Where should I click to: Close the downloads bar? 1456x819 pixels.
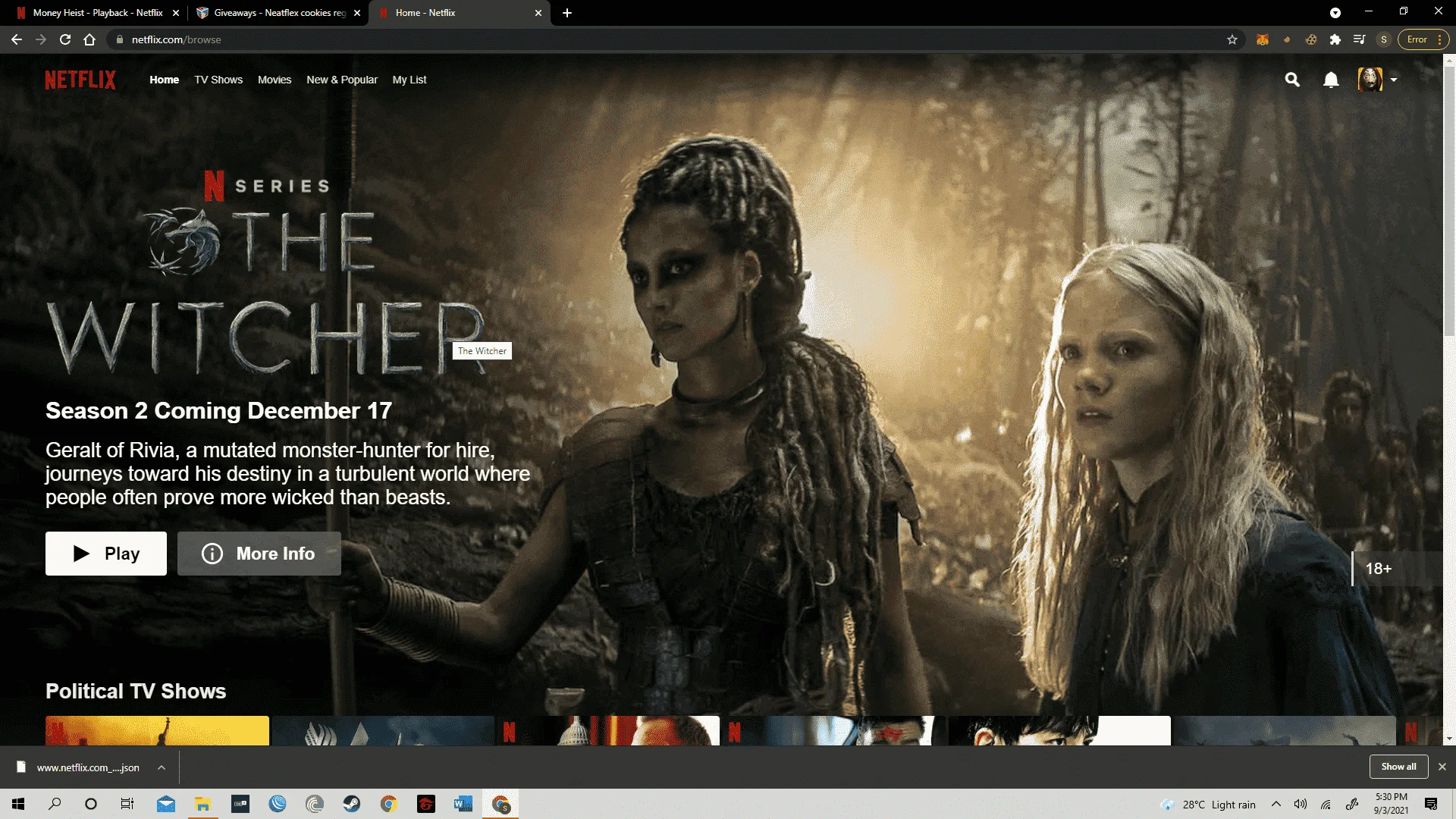click(1442, 767)
